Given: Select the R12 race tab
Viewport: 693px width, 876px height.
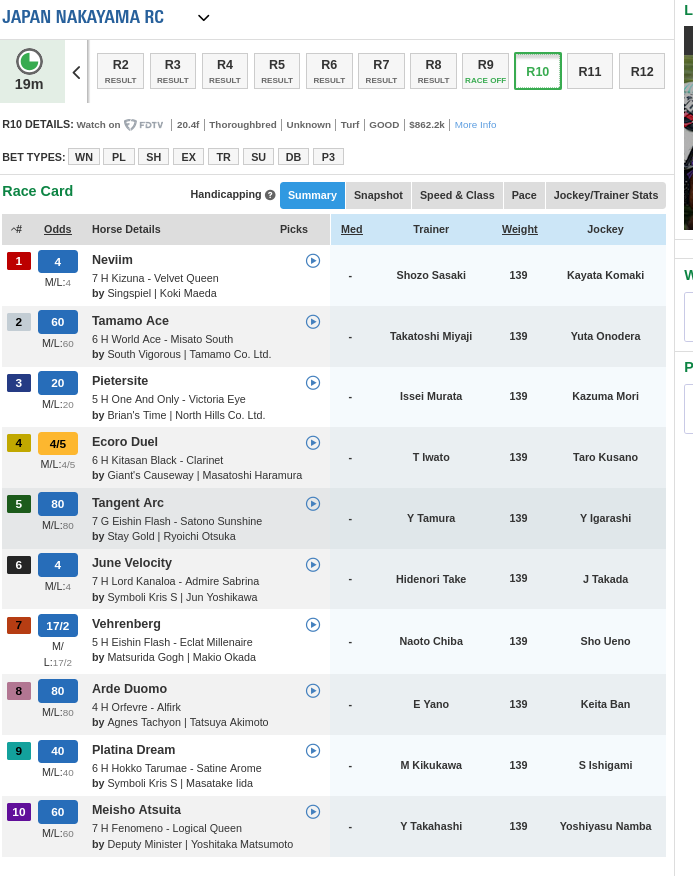Looking at the screenshot, I should [642, 71].
